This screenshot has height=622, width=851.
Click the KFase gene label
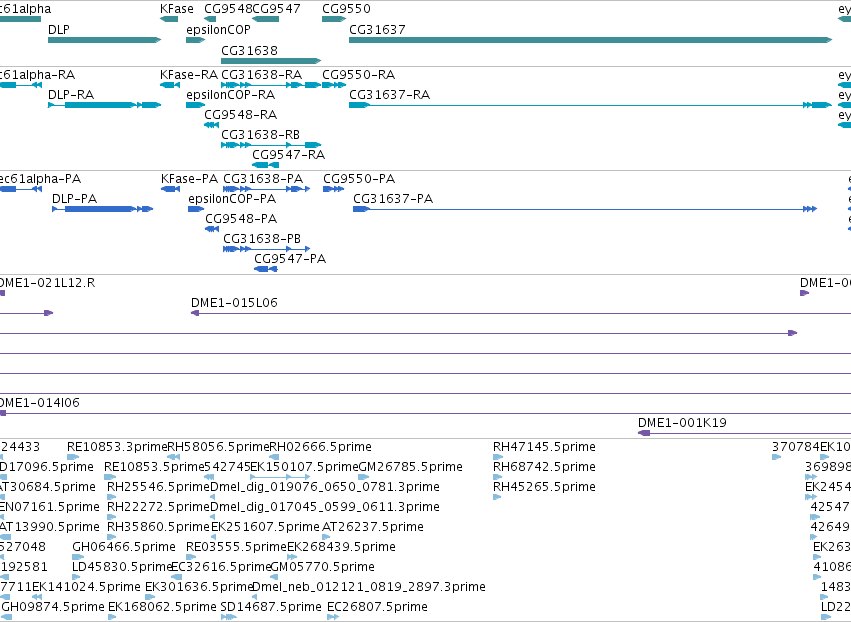(x=177, y=9)
